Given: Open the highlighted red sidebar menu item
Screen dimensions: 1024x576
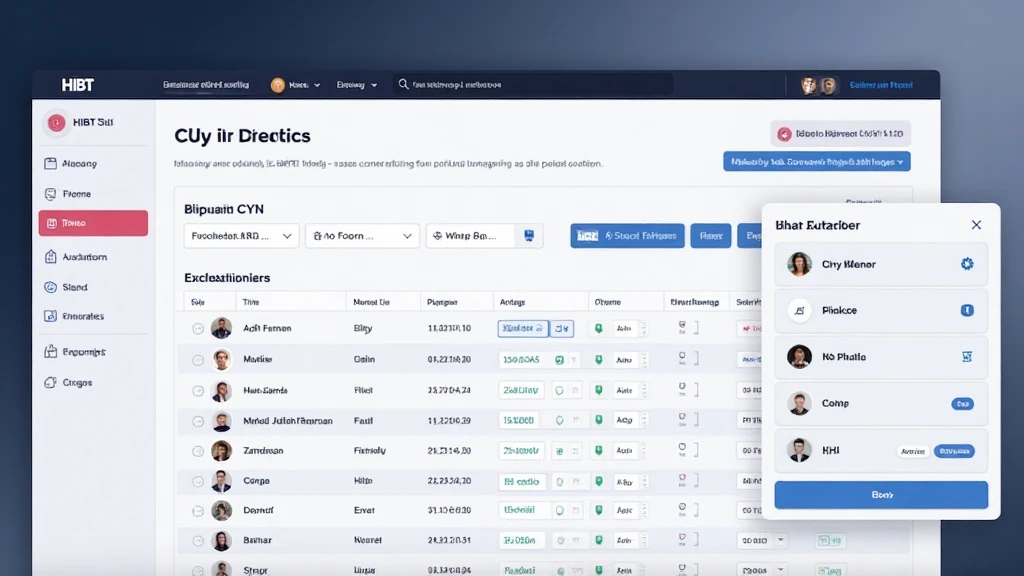Looking at the screenshot, I should click(x=93, y=223).
